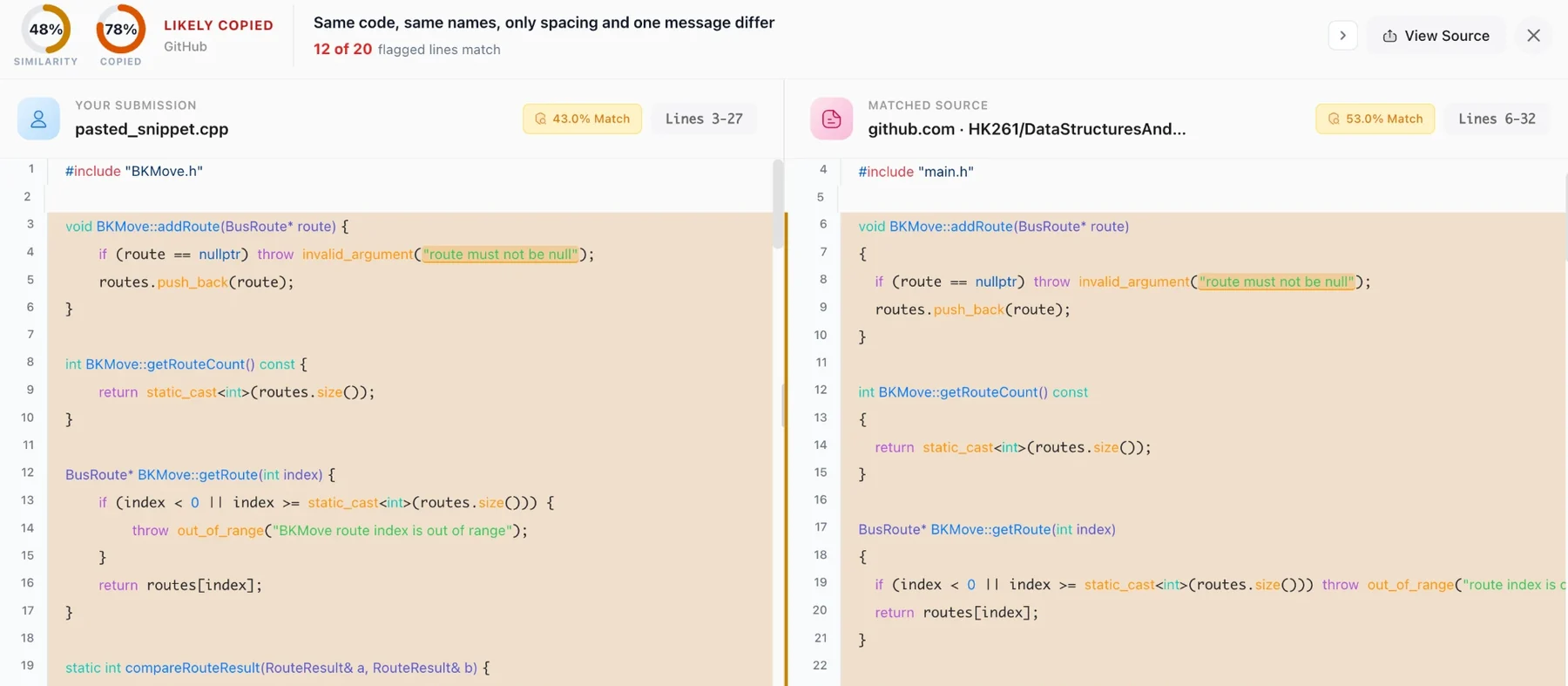Close the comparison panel with X
Viewport: 1568px width, 686px height.
[1533, 36]
